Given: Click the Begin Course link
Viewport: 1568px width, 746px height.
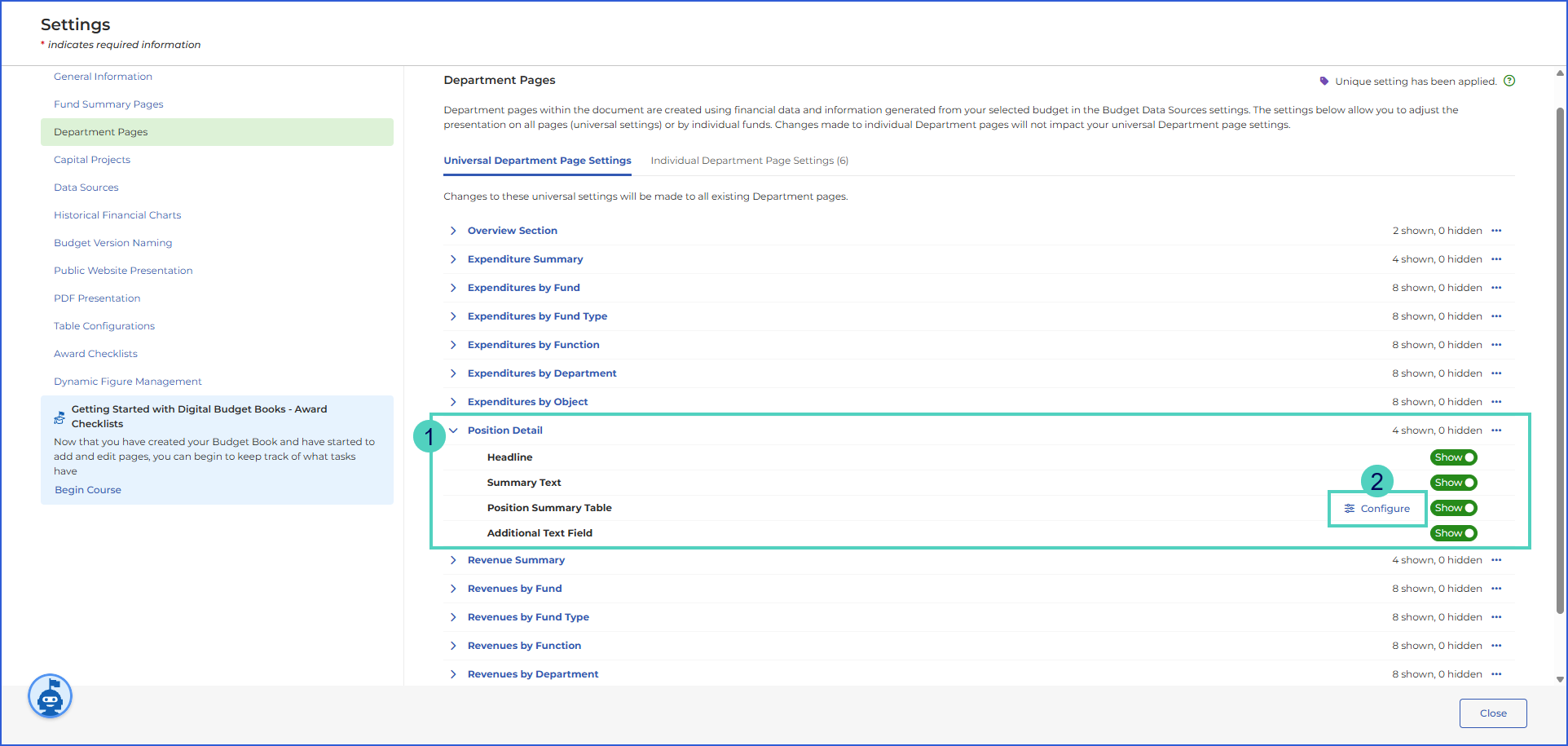Looking at the screenshot, I should pos(88,490).
